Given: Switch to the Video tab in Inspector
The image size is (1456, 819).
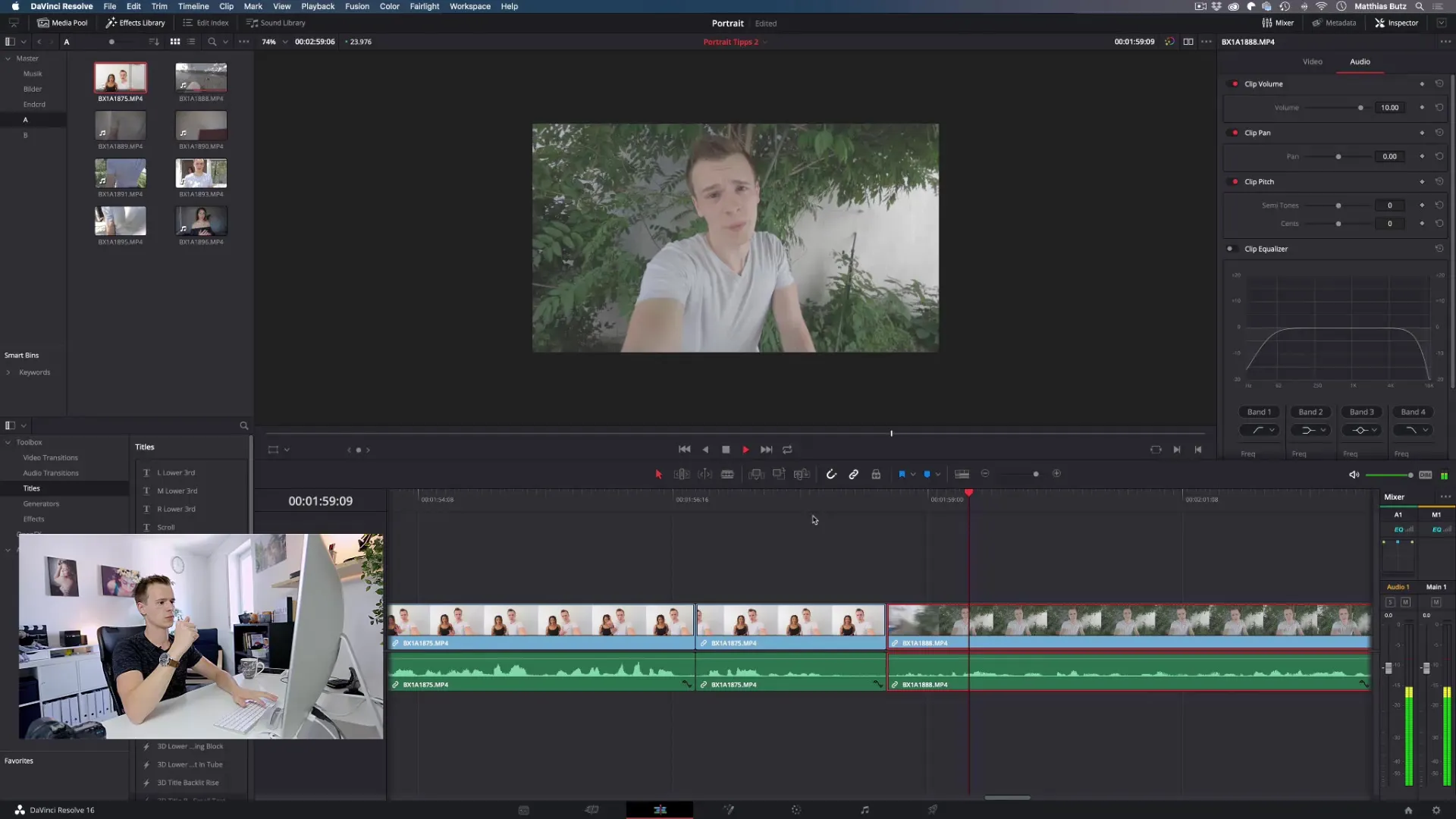Looking at the screenshot, I should click(1312, 61).
